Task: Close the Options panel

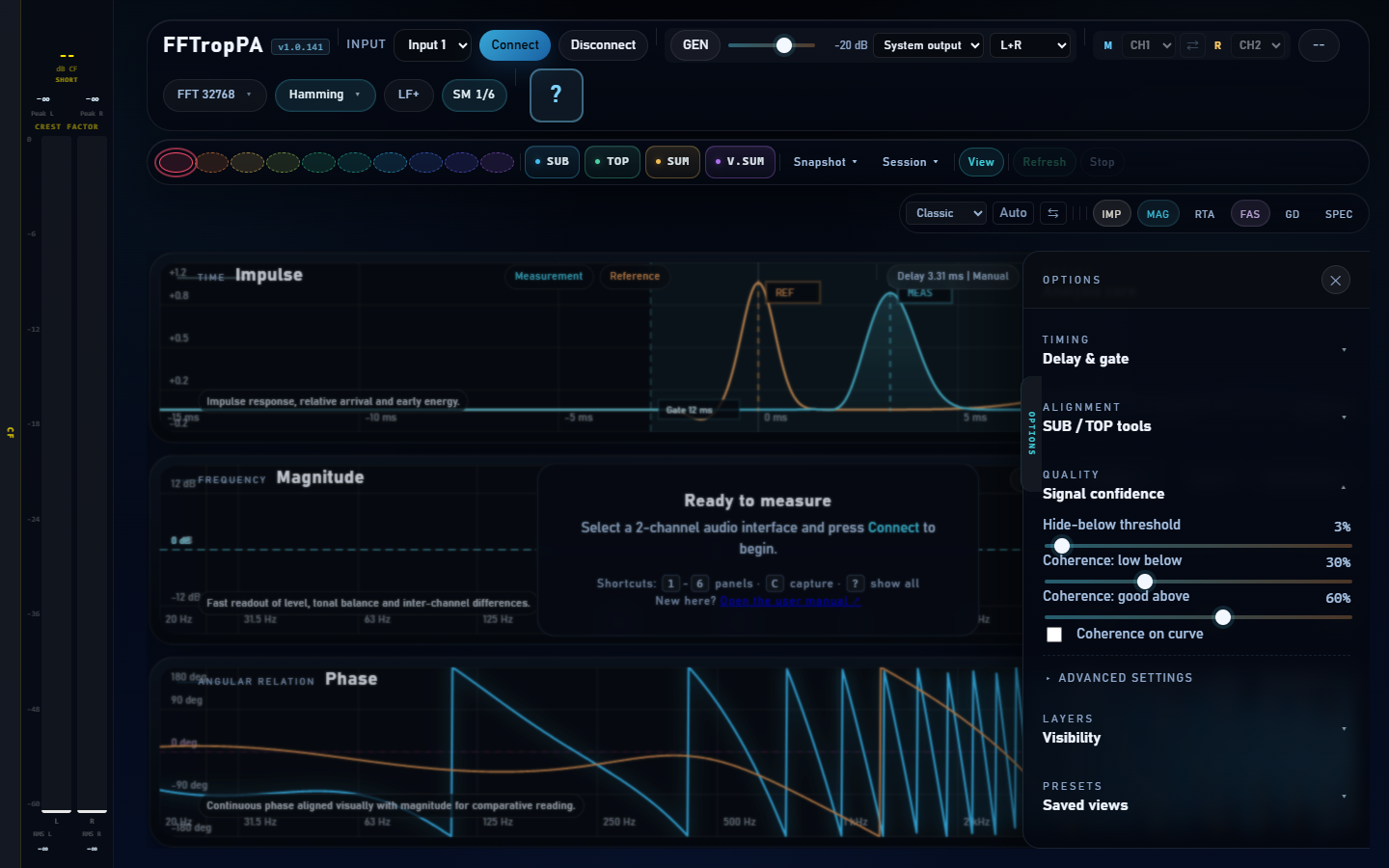Action: (1335, 281)
